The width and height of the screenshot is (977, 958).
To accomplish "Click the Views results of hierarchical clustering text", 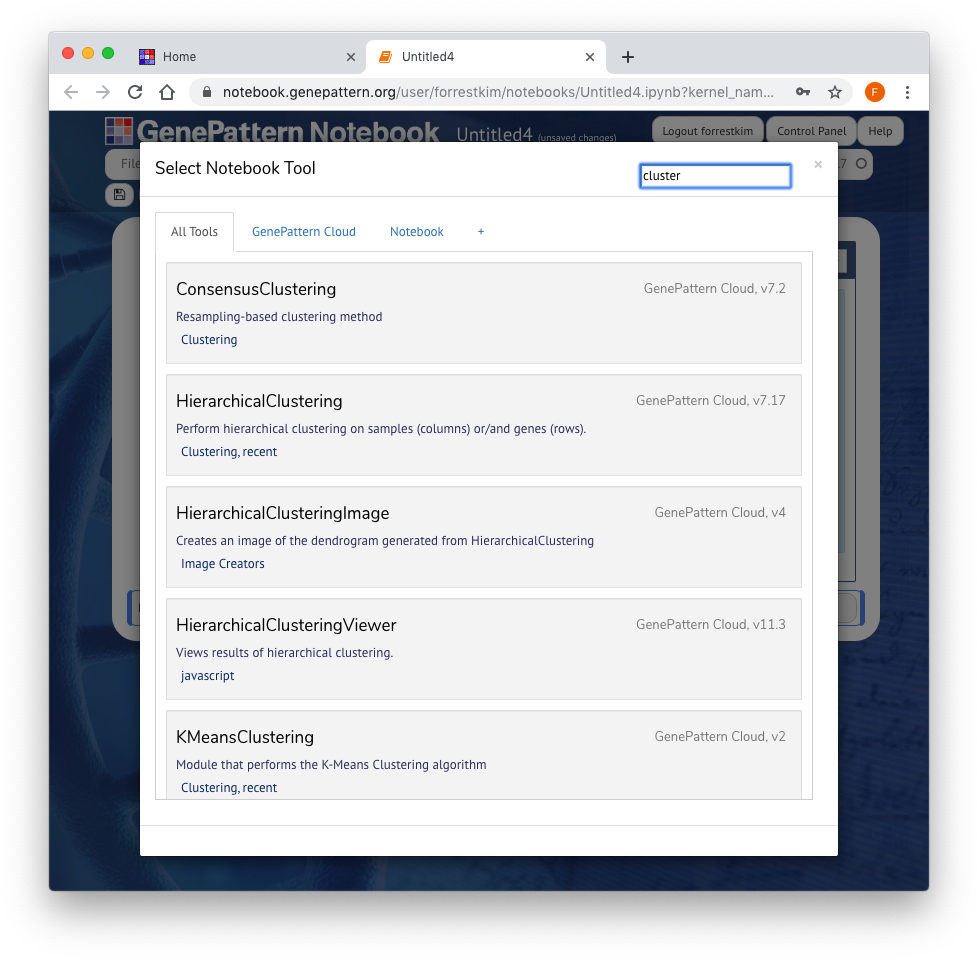I will tap(284, 652).
